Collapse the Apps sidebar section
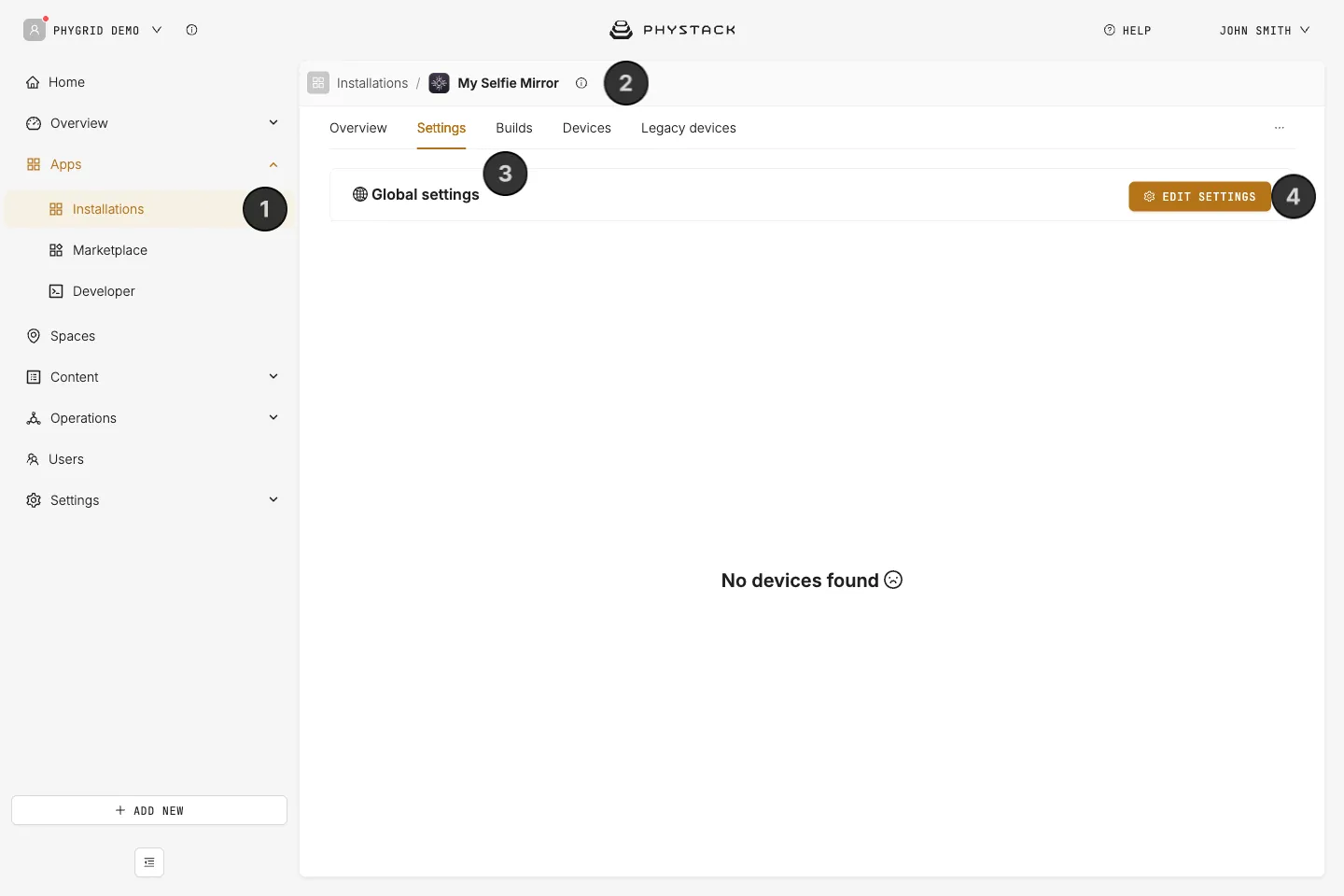 (x=273, y=164)
